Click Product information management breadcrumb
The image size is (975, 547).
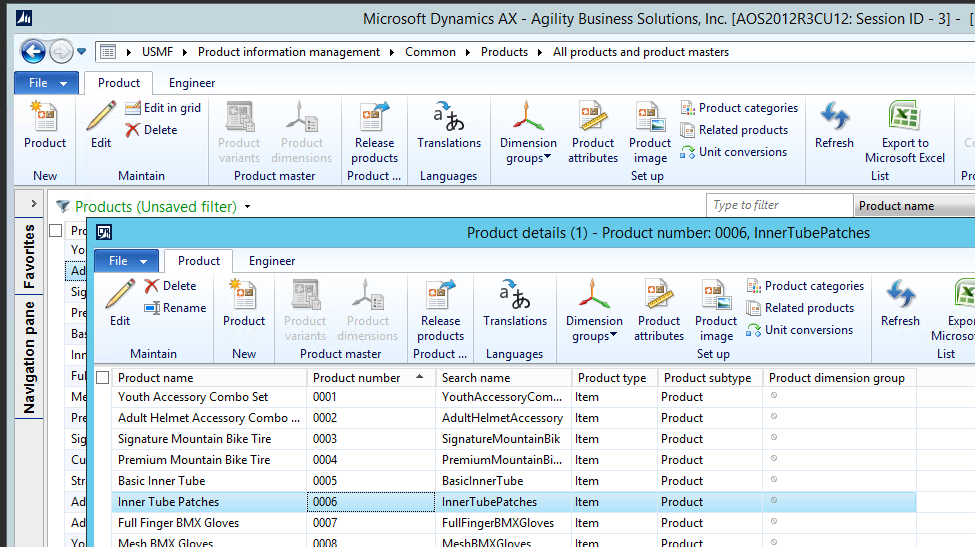coord(289,52)
